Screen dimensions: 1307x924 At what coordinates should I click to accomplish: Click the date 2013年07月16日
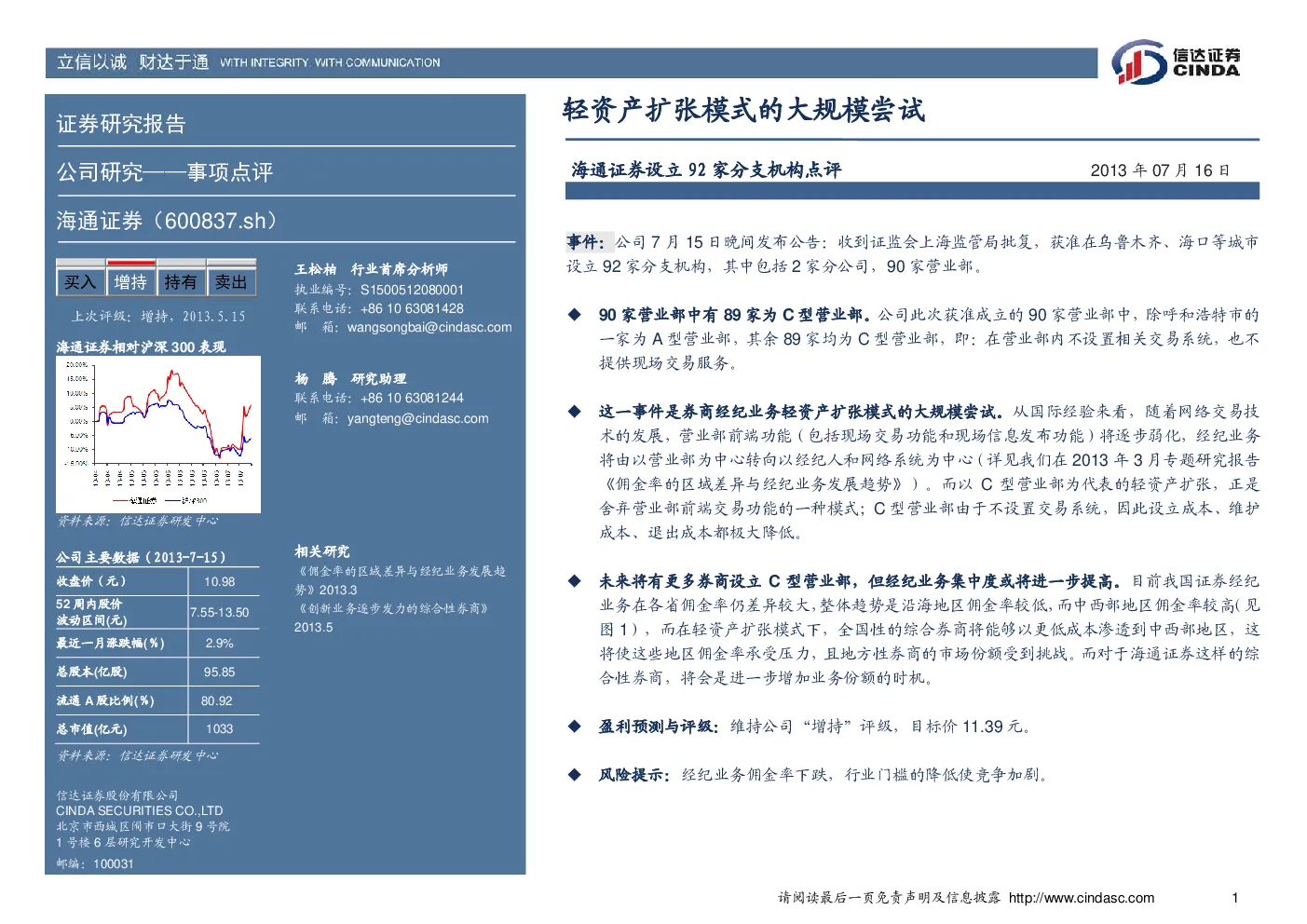[1160, 170]
